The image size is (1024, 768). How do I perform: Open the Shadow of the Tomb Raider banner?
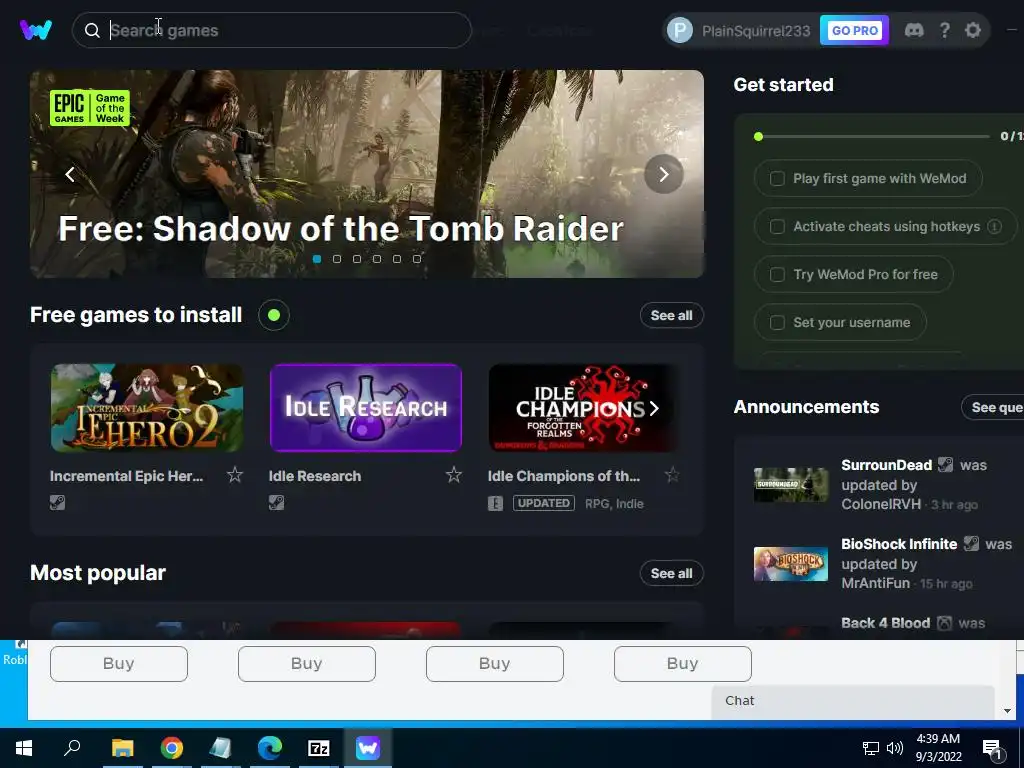pyautogui.click(x=366, y=174)
